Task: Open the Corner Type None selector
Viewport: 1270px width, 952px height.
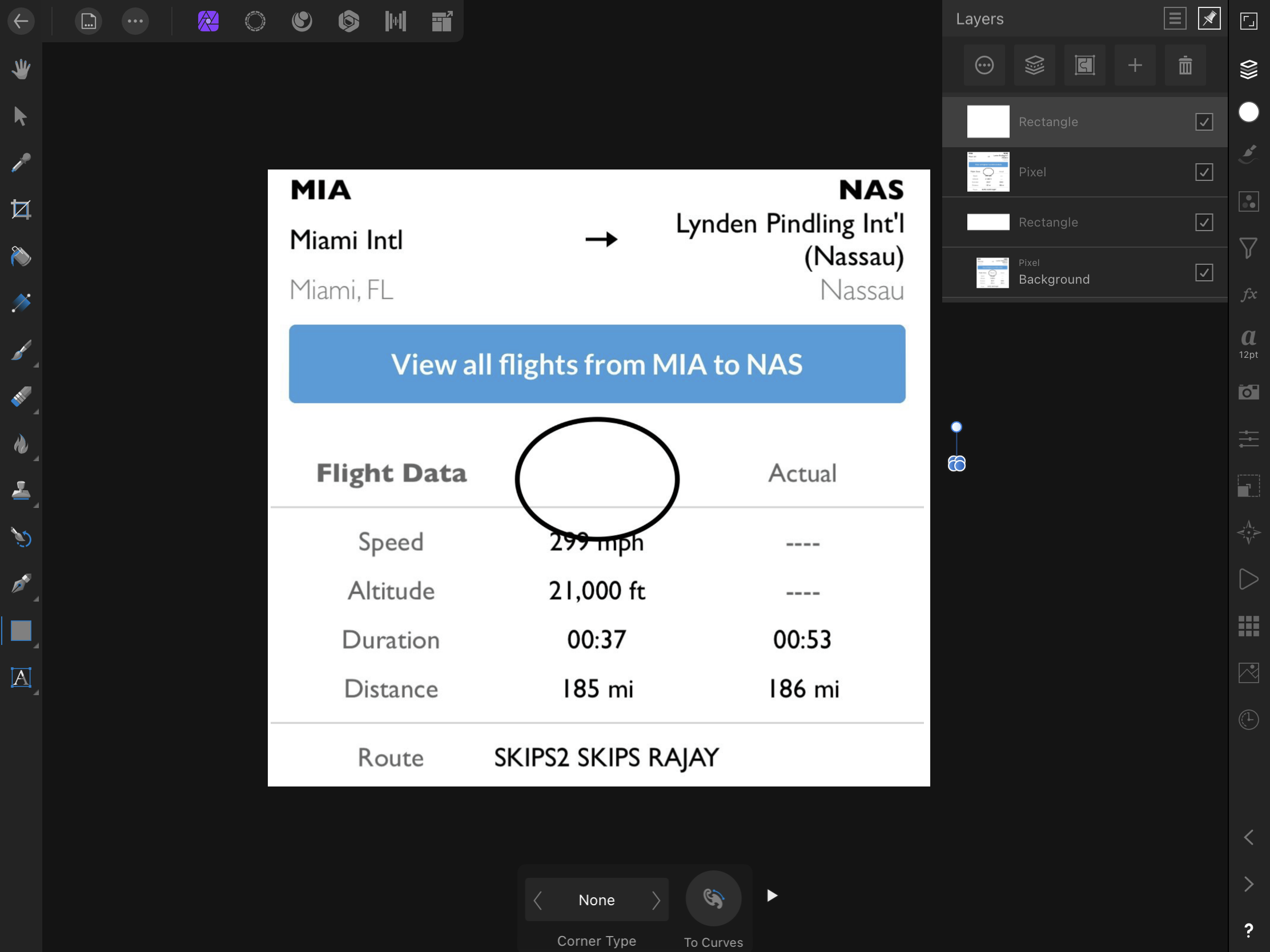Action: pos(597,900)
